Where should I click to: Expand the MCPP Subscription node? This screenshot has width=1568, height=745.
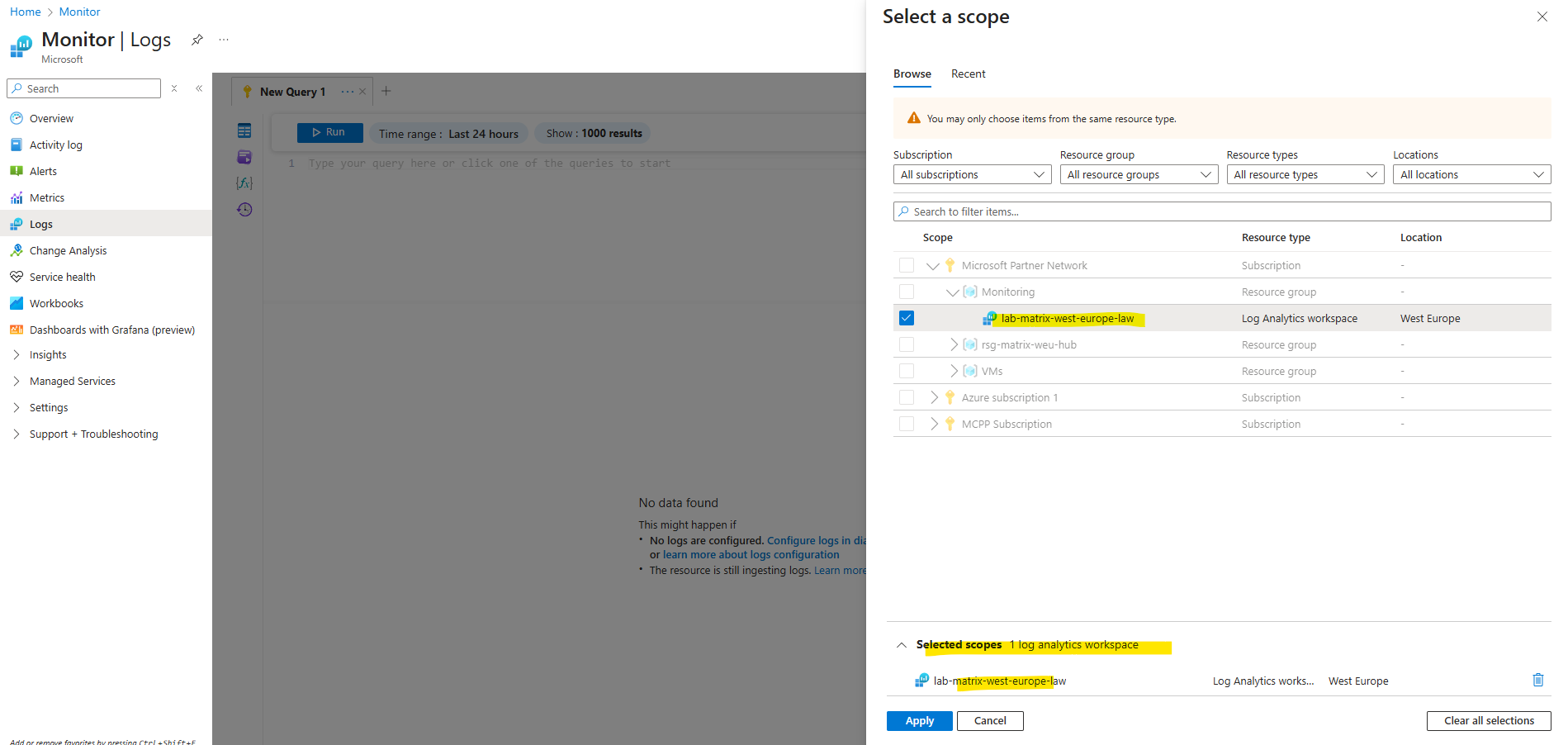point(934,424)
